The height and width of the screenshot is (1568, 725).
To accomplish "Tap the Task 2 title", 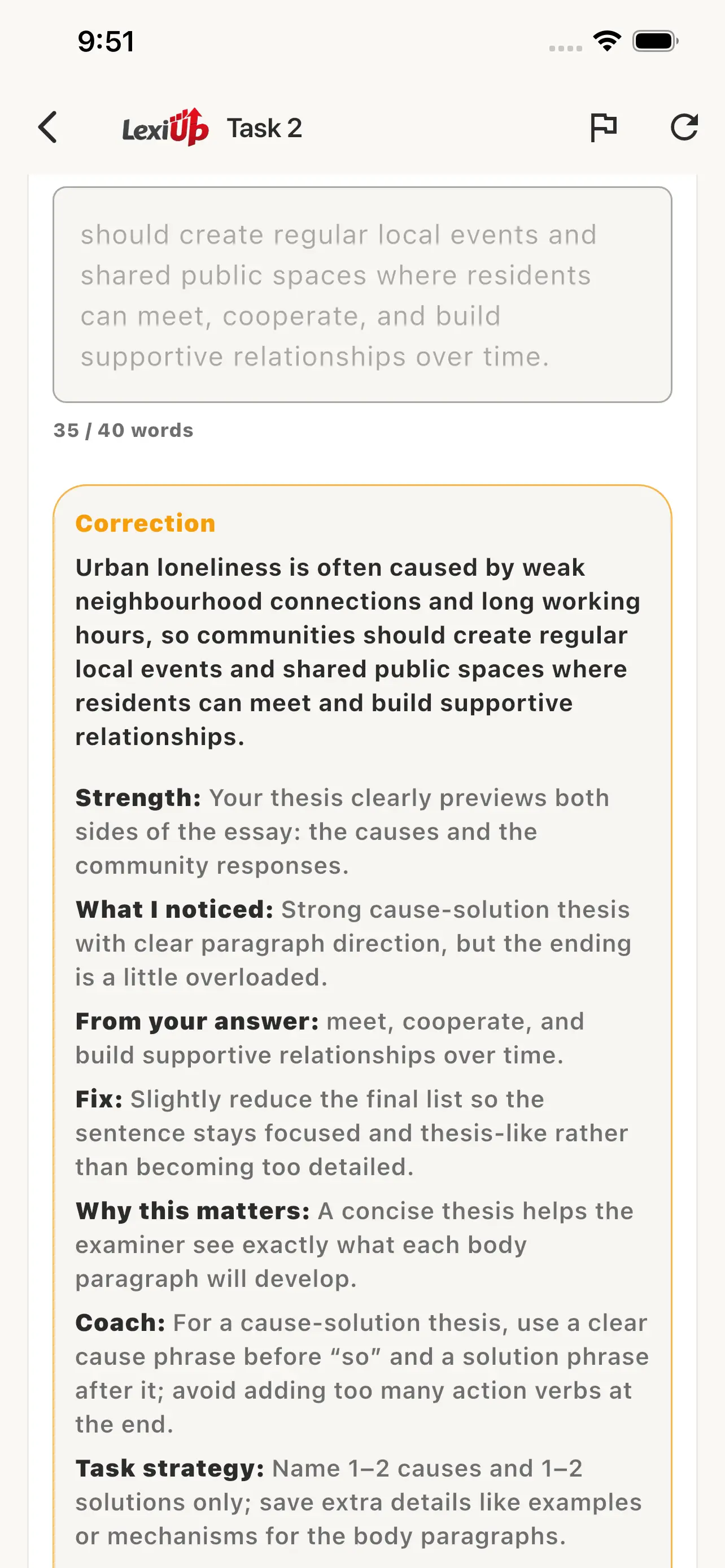I will pos(264,128).
